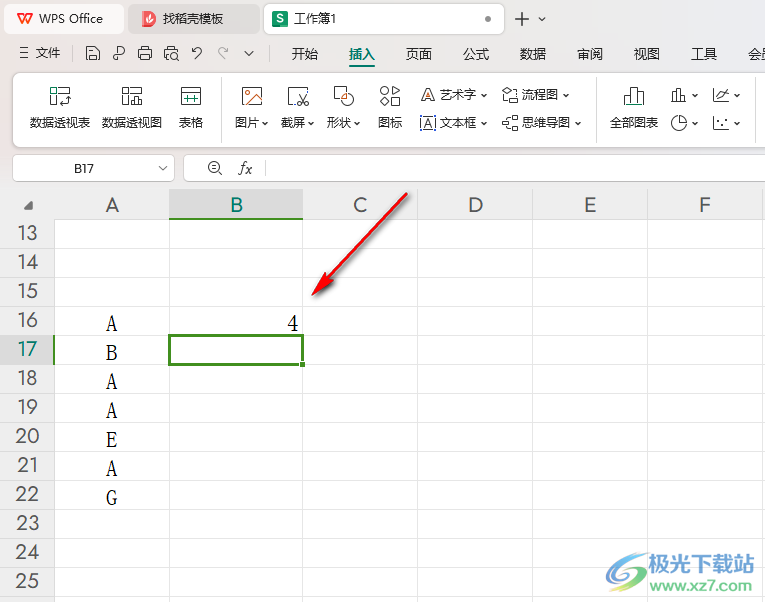Open the 找稻壳模板 templates tab

tap(193, 19)
